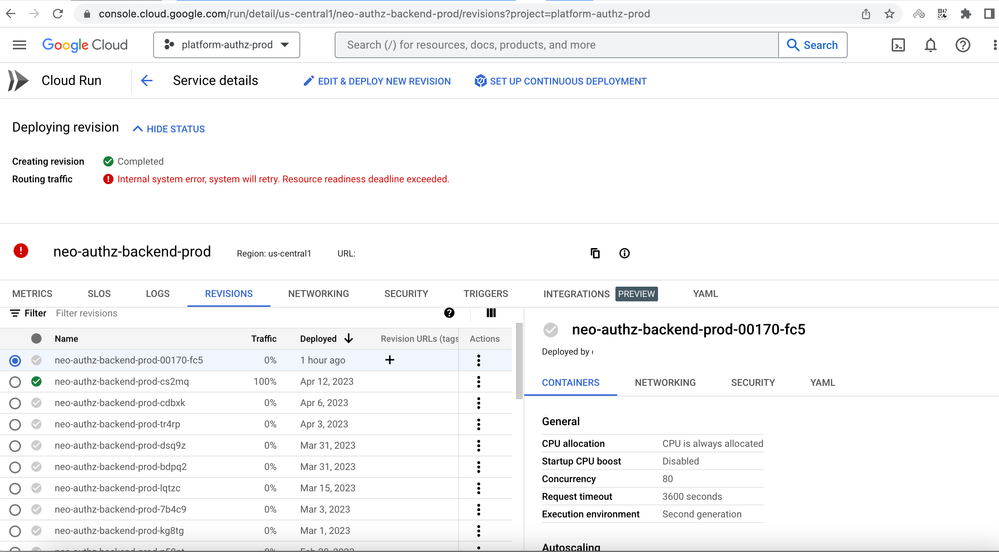The width and height of the screenshot is (999, 552).
Task: Open revision panel YAML tab
Action: point(823,382)
